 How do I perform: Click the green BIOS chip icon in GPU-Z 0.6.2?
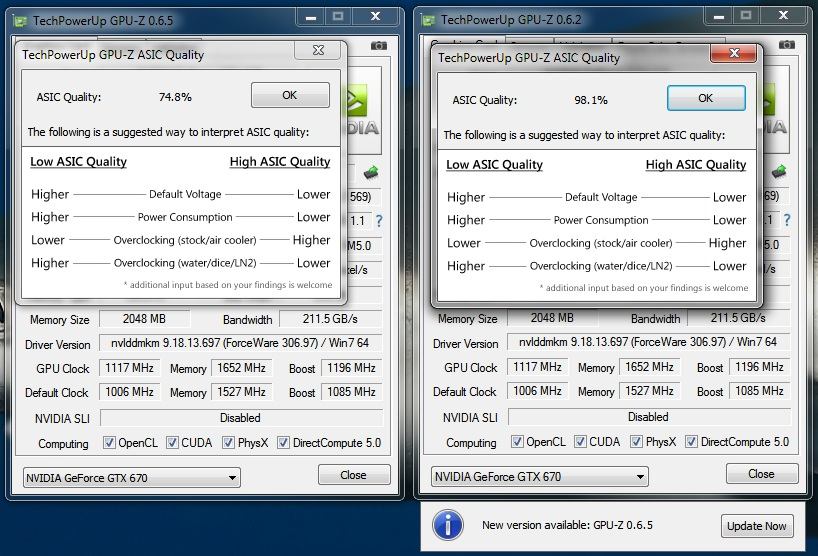click(x=778, y=171)
